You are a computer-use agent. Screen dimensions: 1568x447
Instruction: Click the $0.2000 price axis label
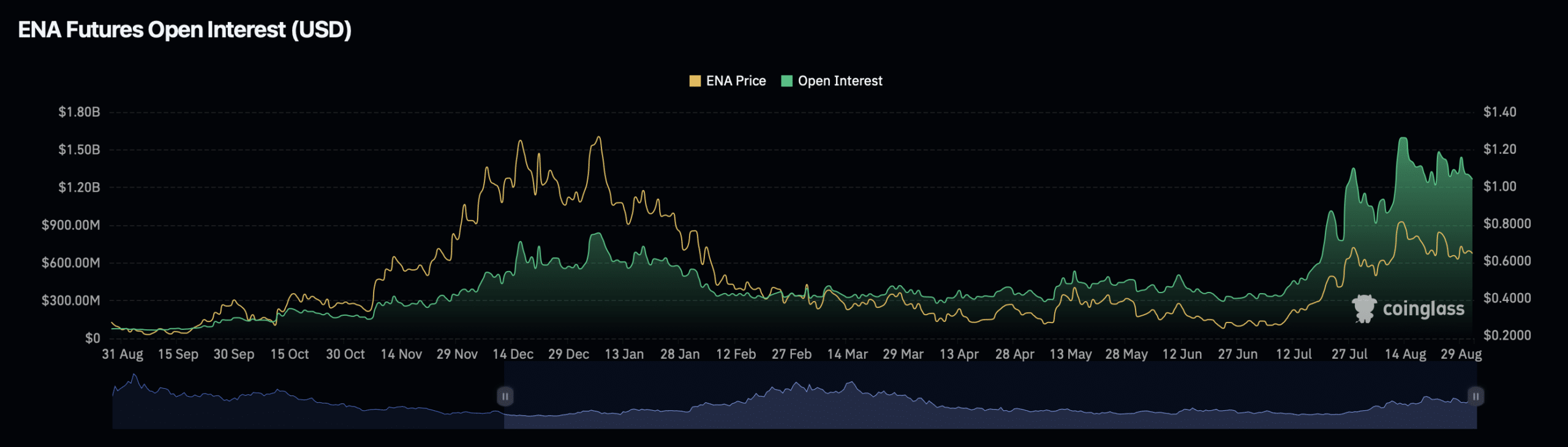pyautogui.click(x=1507, y=335)
